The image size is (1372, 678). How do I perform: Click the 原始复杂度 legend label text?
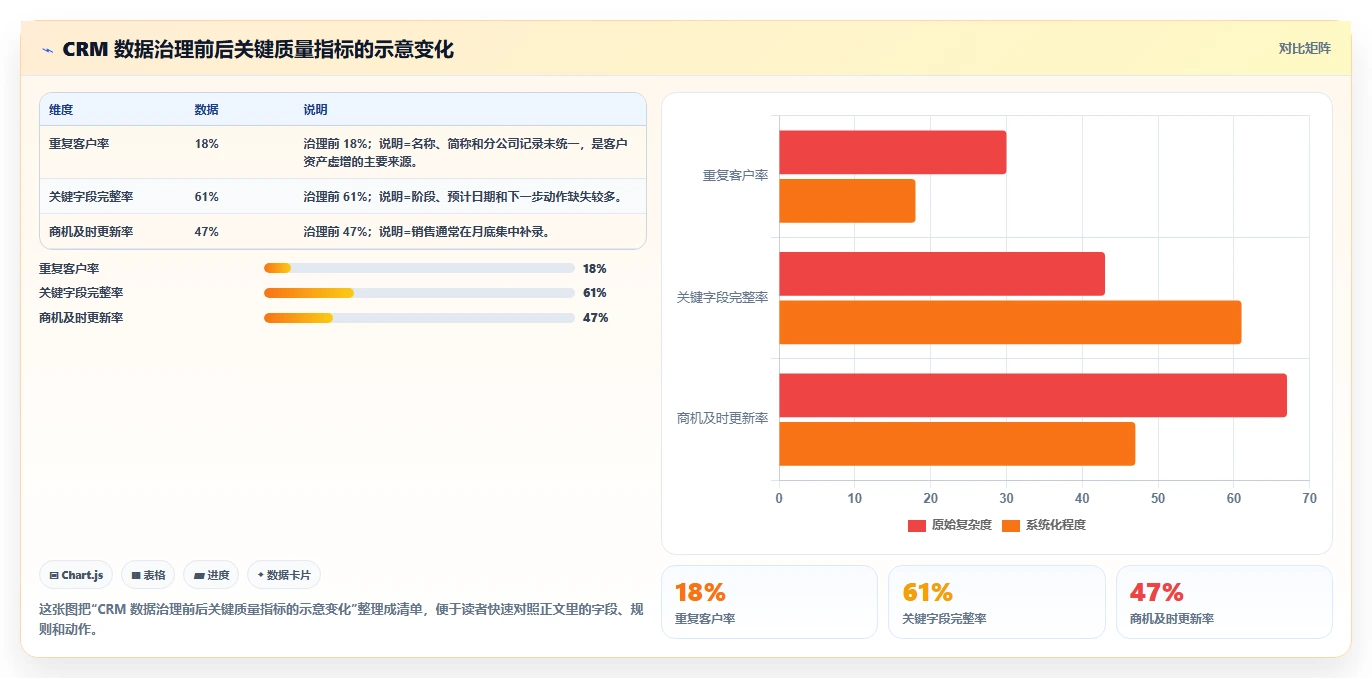[x=961, y=525]
